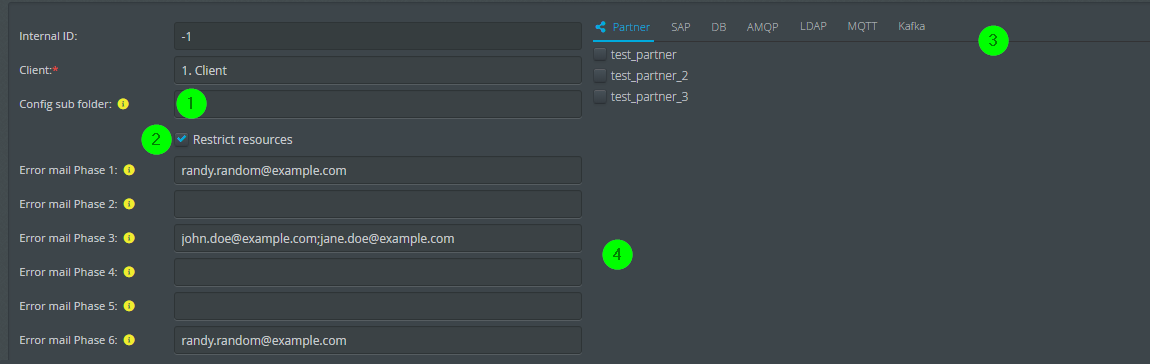1150x364 pixels.
Task: Switch to the SAP tab
Action: [681, 27]
